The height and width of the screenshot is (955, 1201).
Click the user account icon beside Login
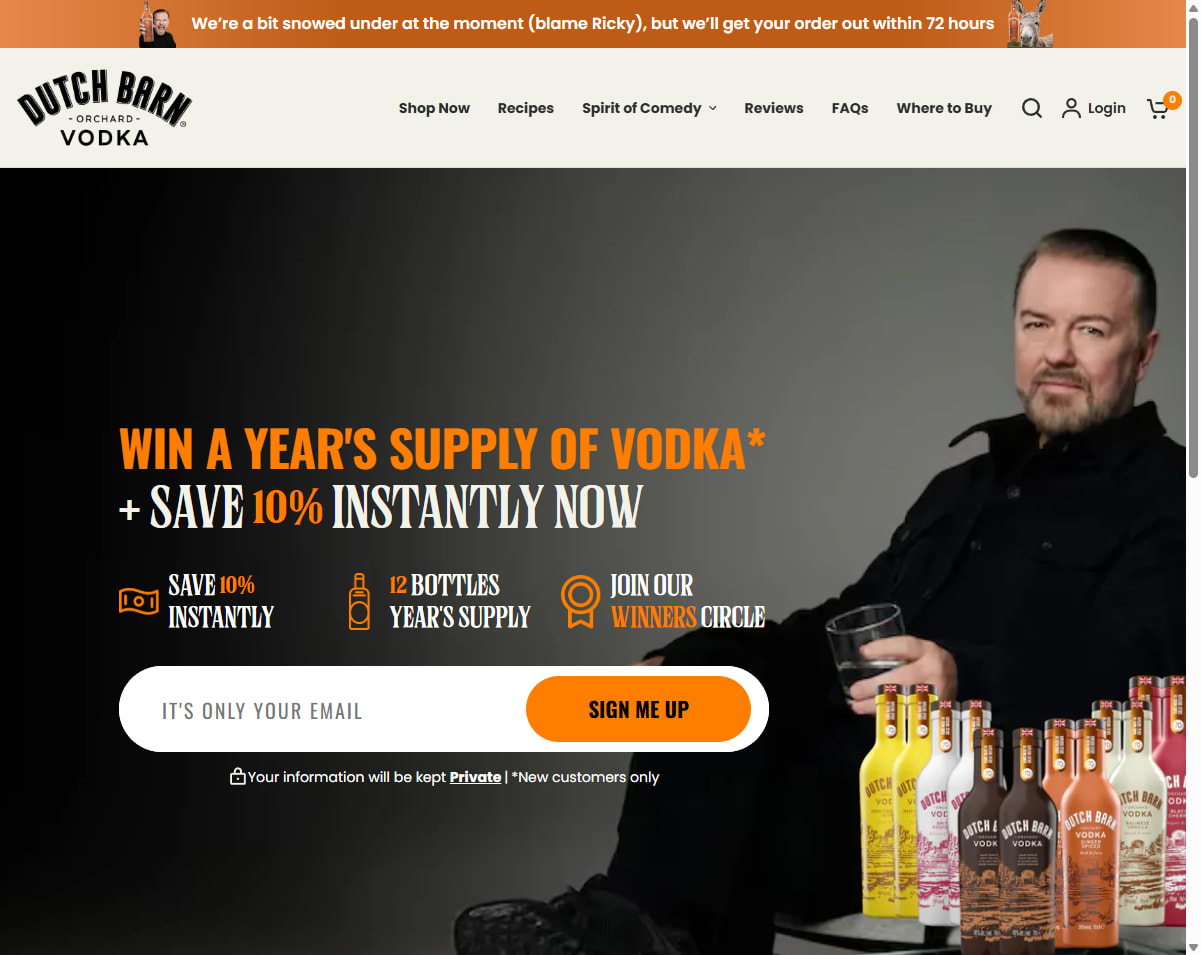point(1071,108)
